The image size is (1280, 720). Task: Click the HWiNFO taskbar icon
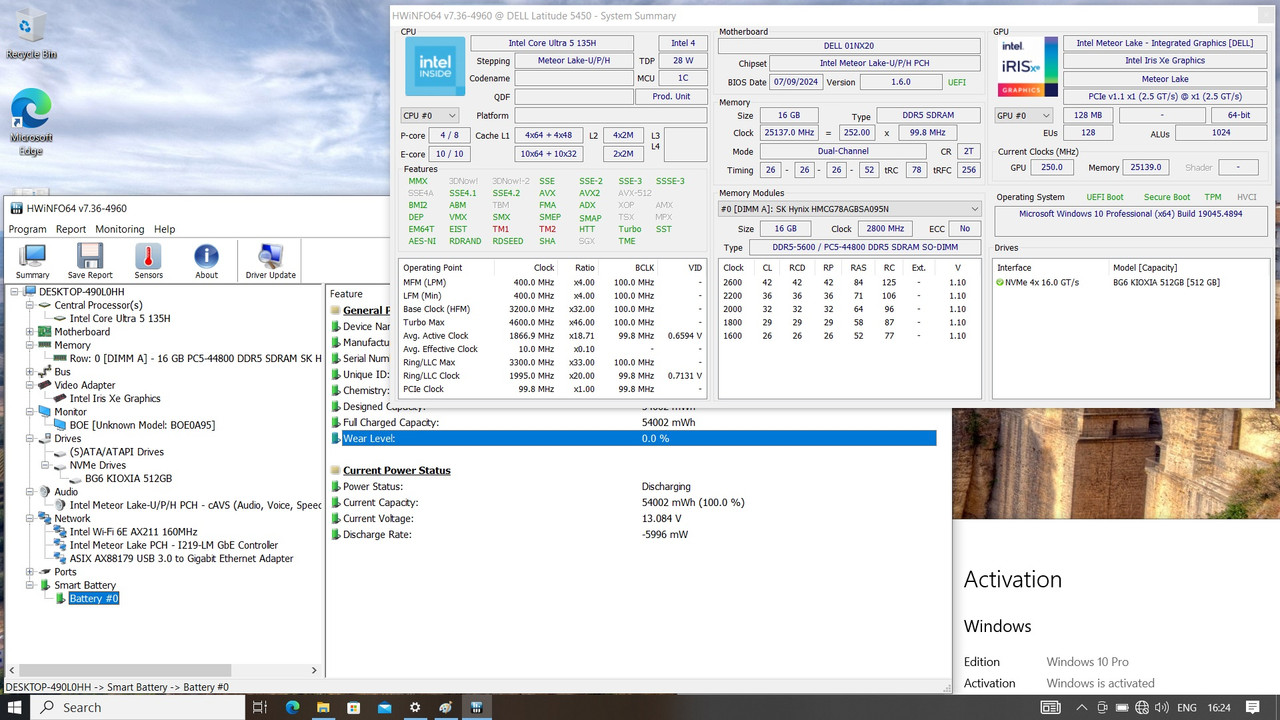point(476,707)
